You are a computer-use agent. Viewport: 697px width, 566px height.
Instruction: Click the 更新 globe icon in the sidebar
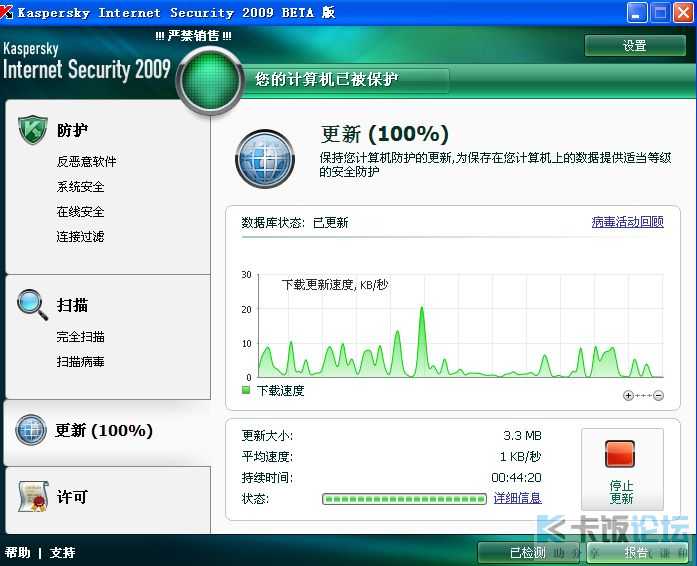pos(31,430)
